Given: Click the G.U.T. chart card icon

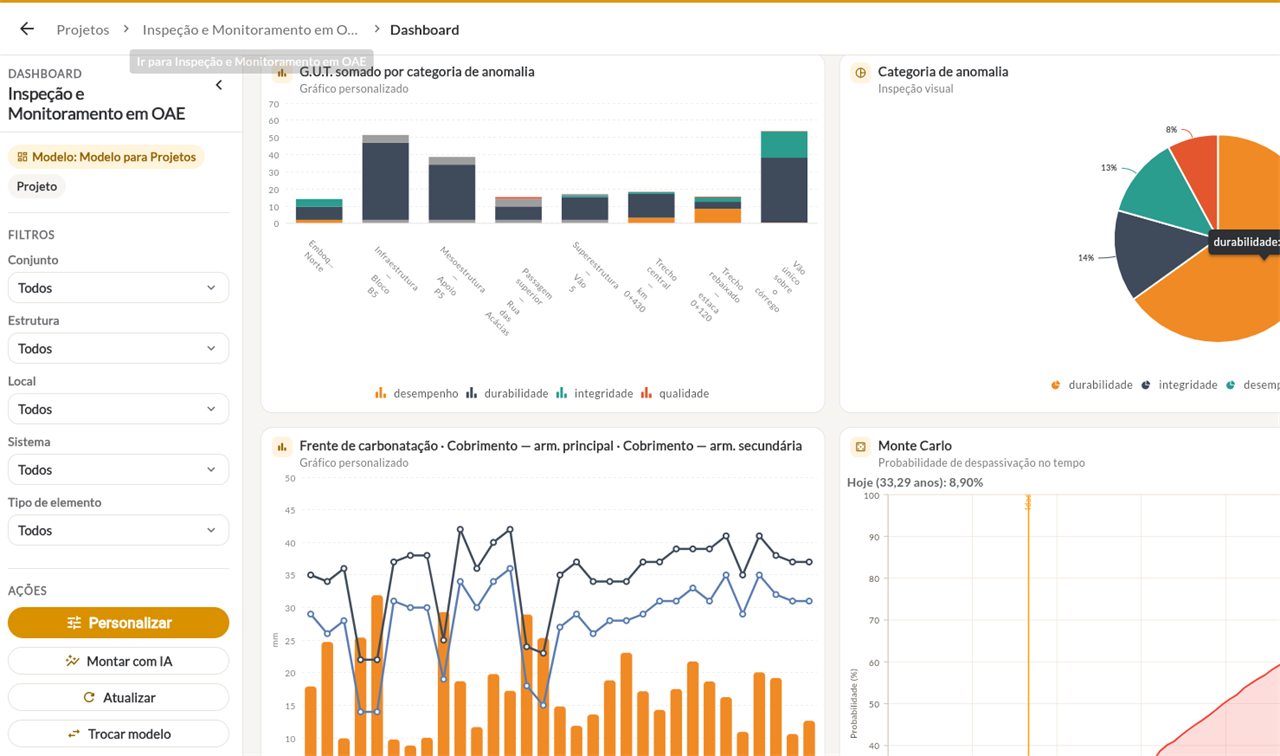Looking at the screenshot, I should [x=282, y=73].
